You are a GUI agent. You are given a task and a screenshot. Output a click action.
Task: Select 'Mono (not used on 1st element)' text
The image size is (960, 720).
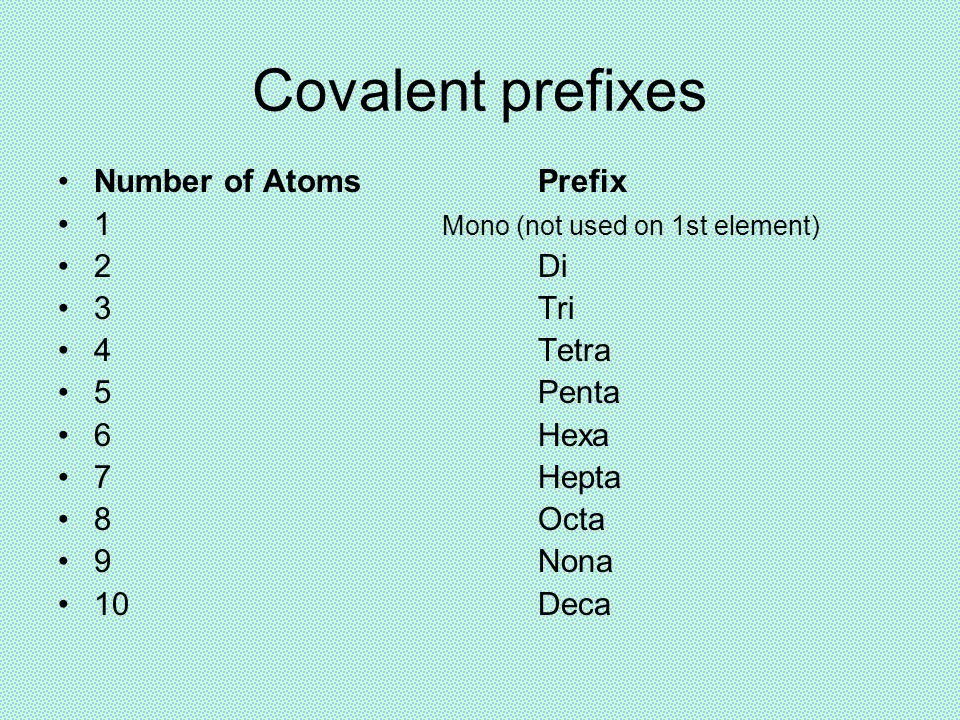point(631,226)
